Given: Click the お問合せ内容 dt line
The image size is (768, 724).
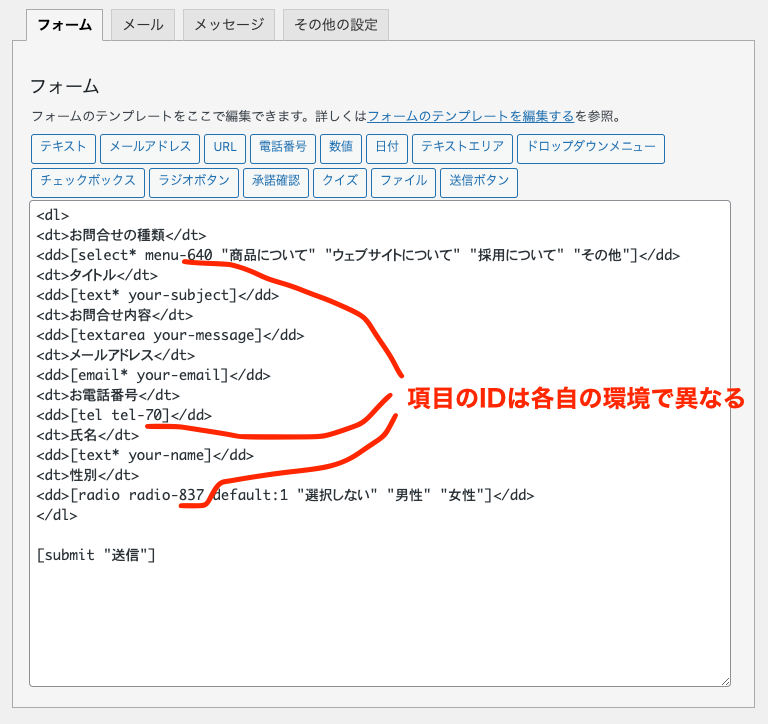Looking at the screenshot, I should pos(115,315).
